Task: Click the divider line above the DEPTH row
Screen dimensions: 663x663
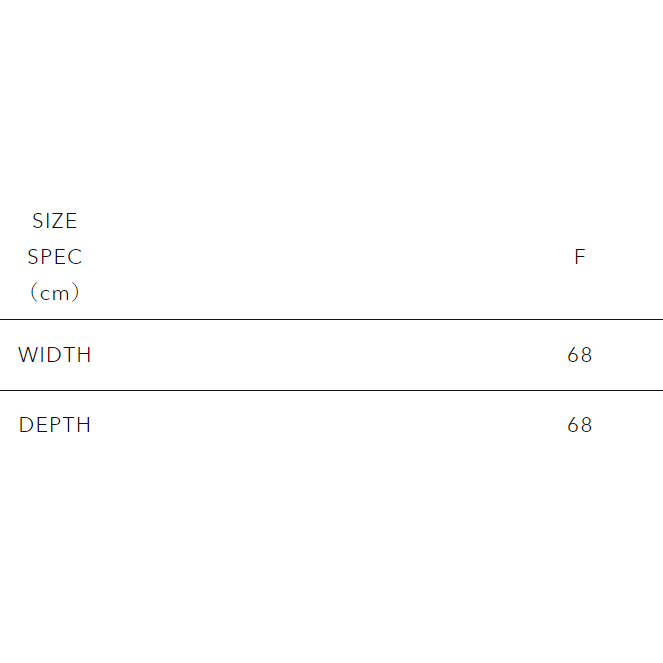Action: [330, 390]
